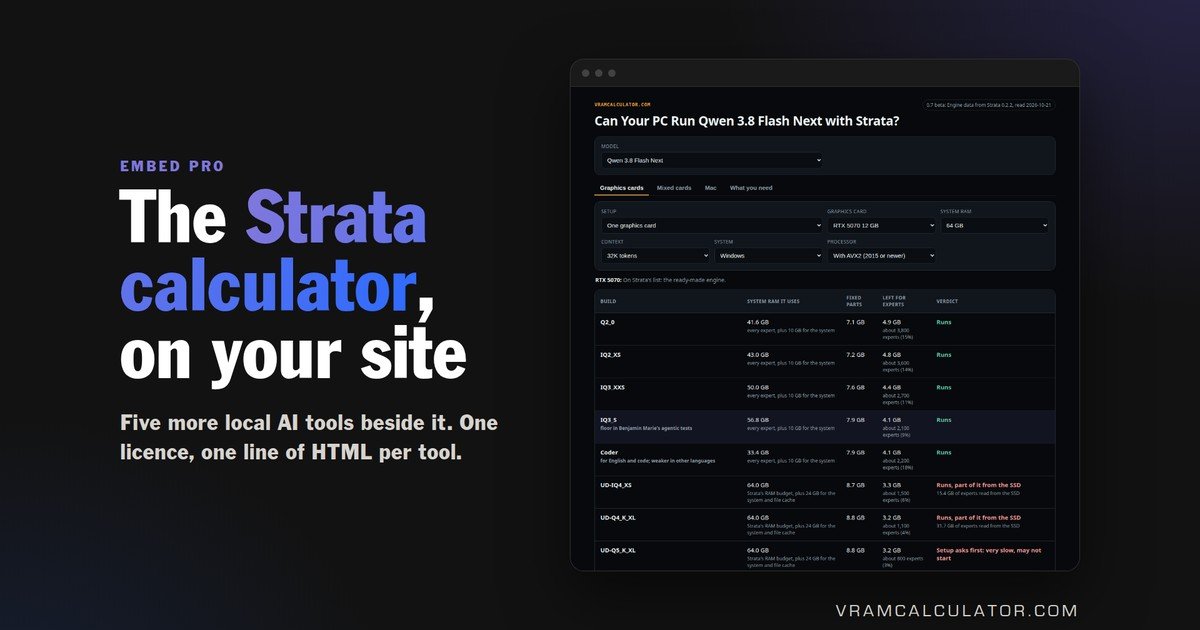
Task: Open the Model dropdown showing Qwen 3.8 Flash Next
Action: (712, 160)
